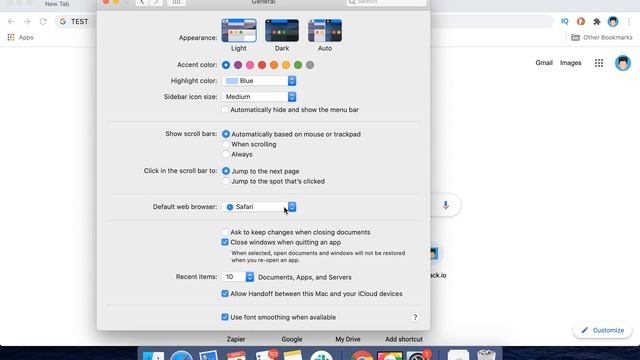This screenshot has width=640, height=360.
Task: Choose the blue accent color
Action: 226,65
